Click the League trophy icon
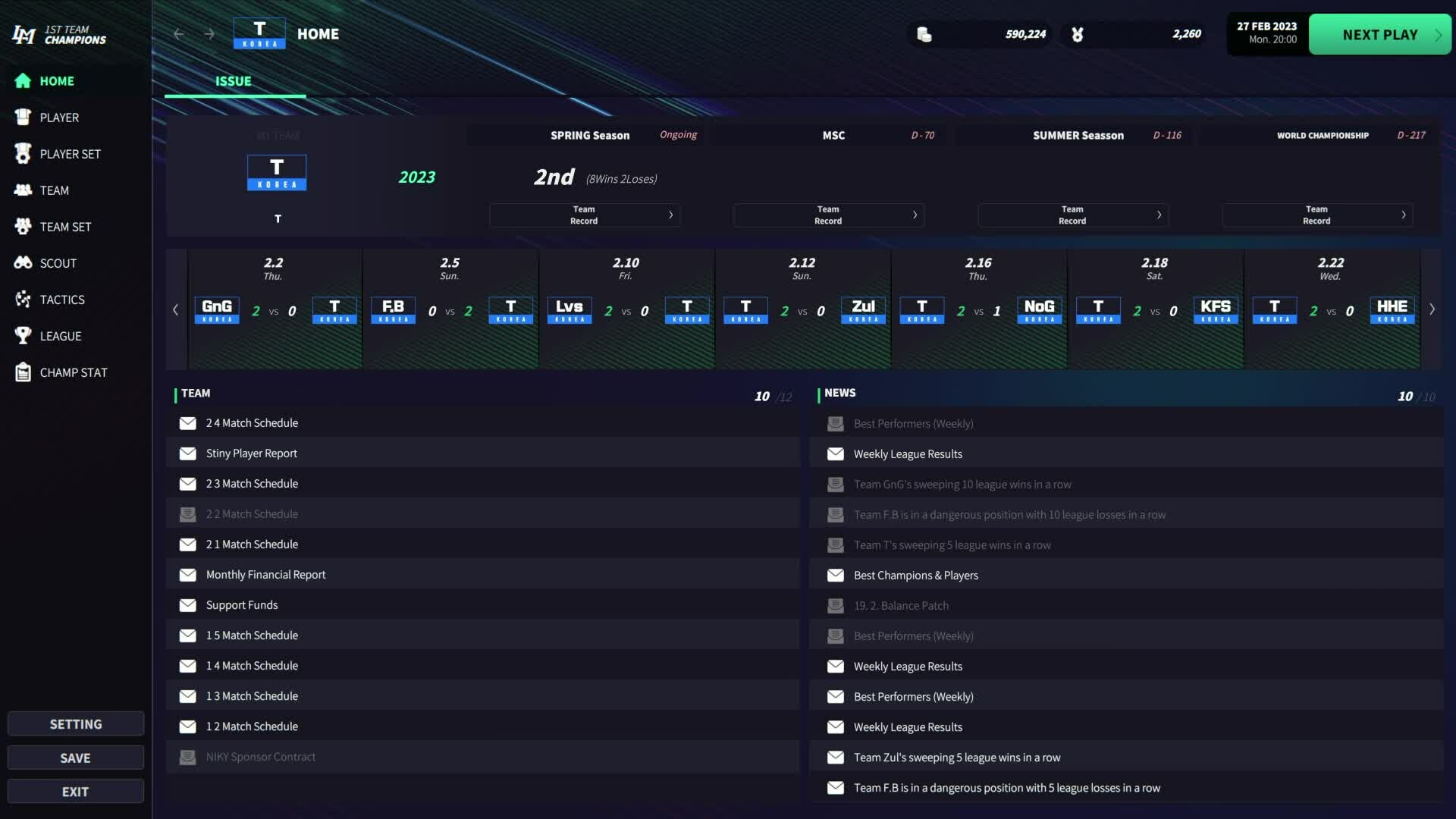The height and width of the screenshot is (819, 1456). (x=23, y=336)
